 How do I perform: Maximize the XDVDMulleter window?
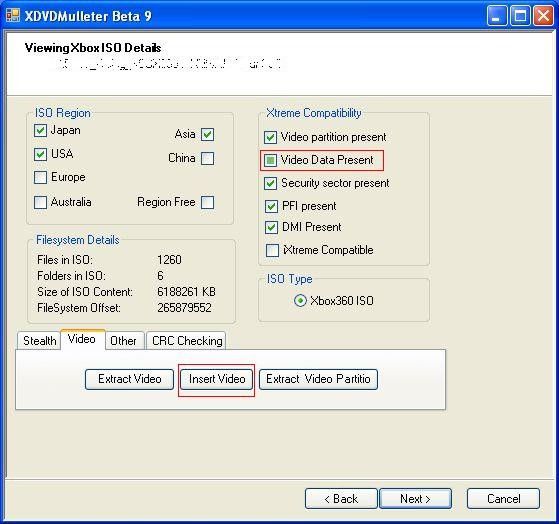(x=520, y=16)
